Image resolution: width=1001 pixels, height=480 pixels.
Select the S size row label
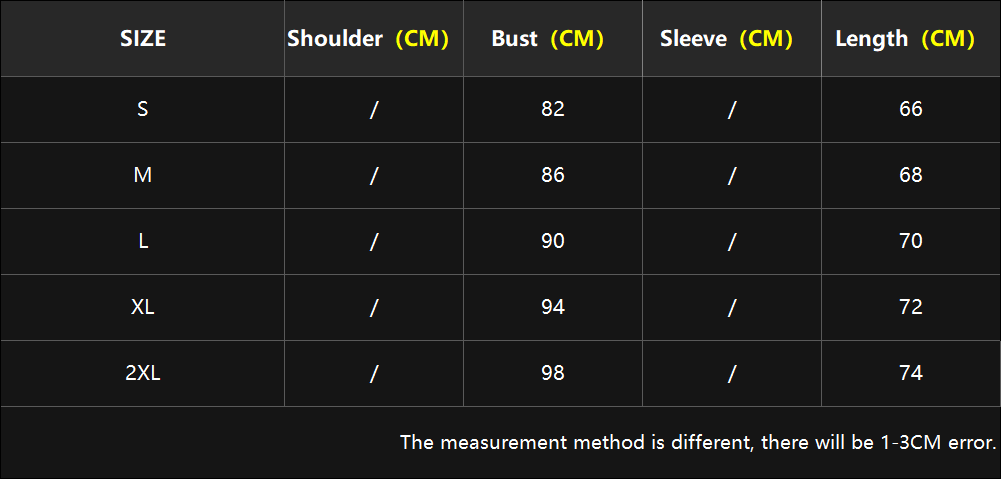[x=143, y=109]
